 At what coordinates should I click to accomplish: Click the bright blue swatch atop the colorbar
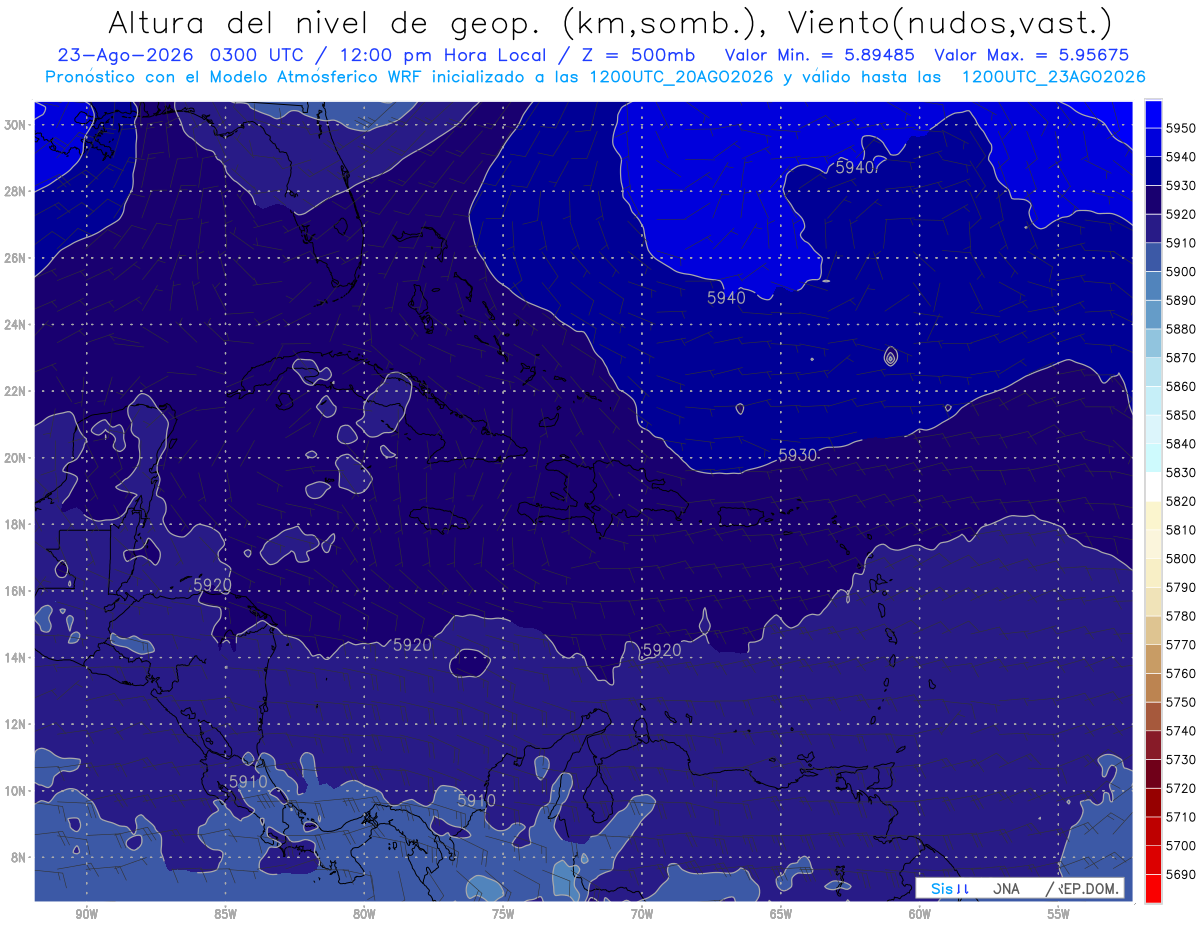coord(1153,114)
